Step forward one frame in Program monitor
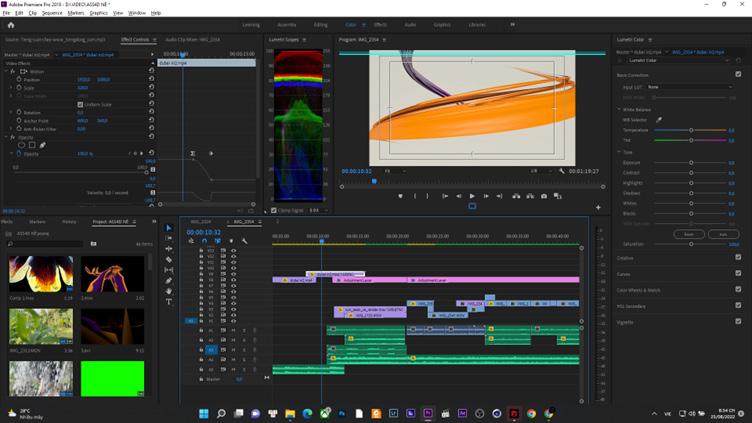Viewport: 752px width, 423px height. (x=486, y=196)
